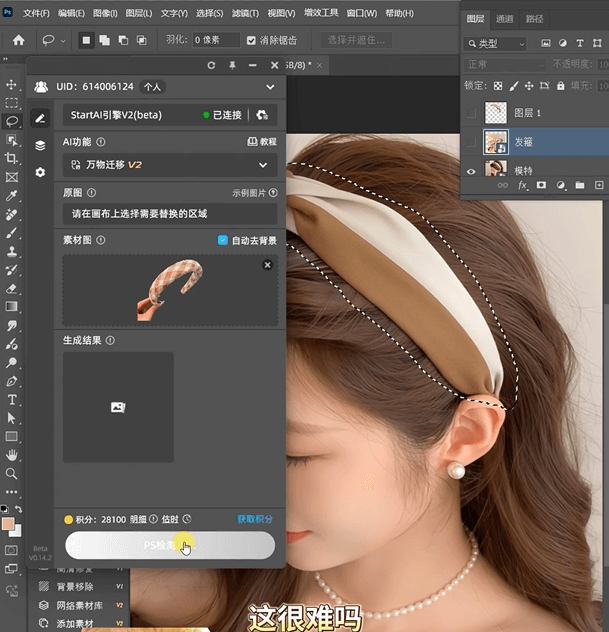Remove the headband 素材图 with X
This screenshot has width=609, height=632.
[267, 265]
